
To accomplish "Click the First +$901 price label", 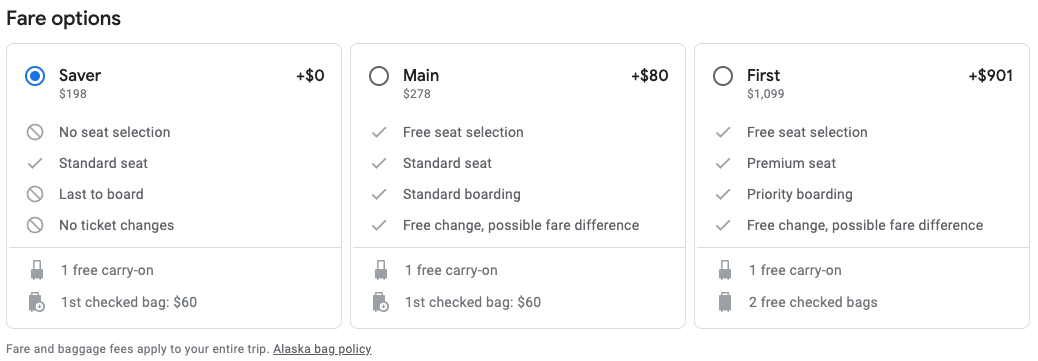I will pyautogui.click(x=990, y=76).
